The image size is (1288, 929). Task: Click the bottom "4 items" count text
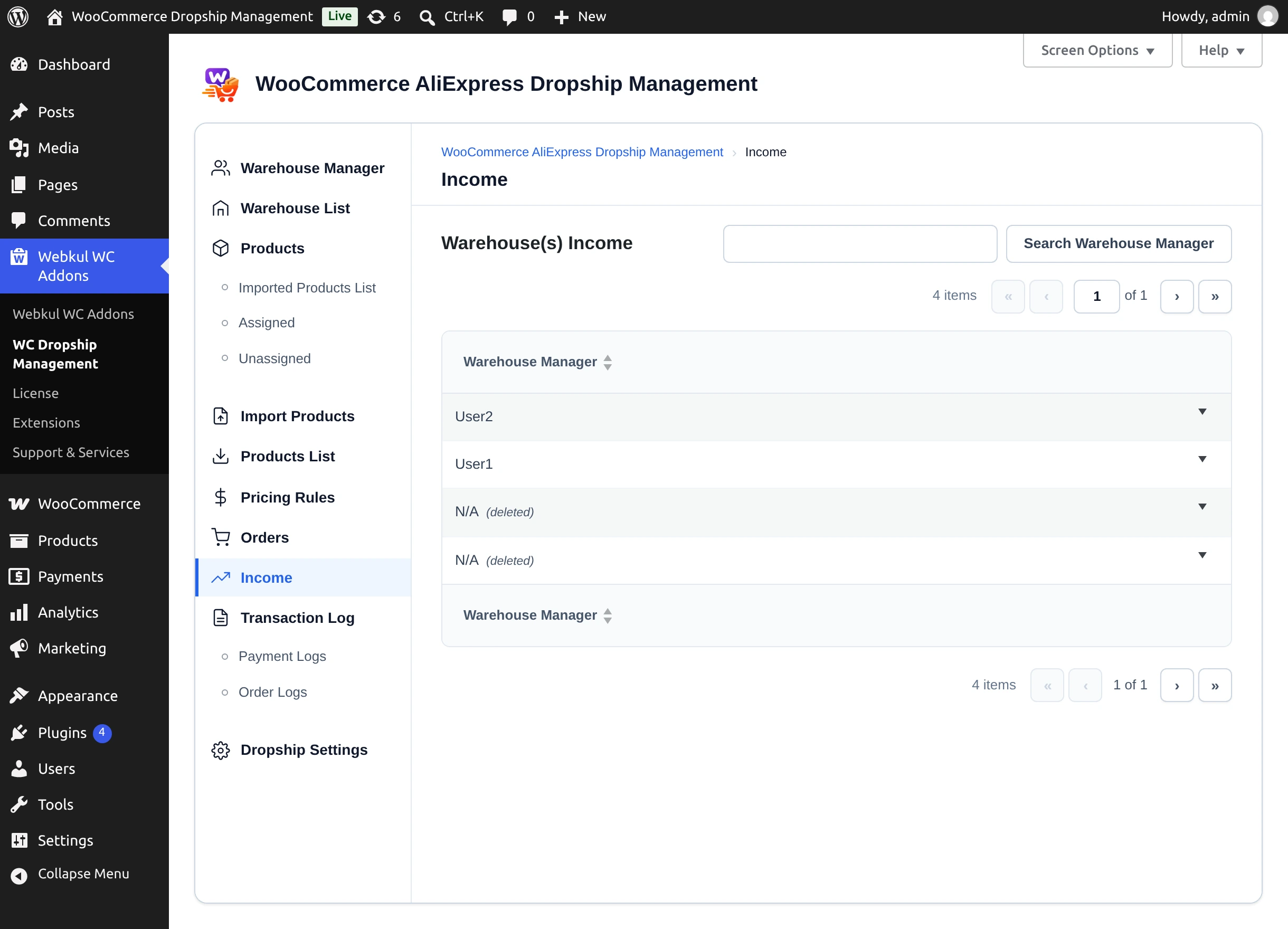[x=993, y=685]
